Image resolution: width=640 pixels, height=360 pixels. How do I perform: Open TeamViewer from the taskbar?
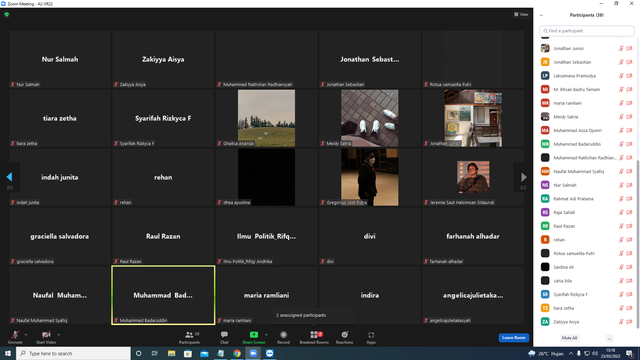coord(269,353)
